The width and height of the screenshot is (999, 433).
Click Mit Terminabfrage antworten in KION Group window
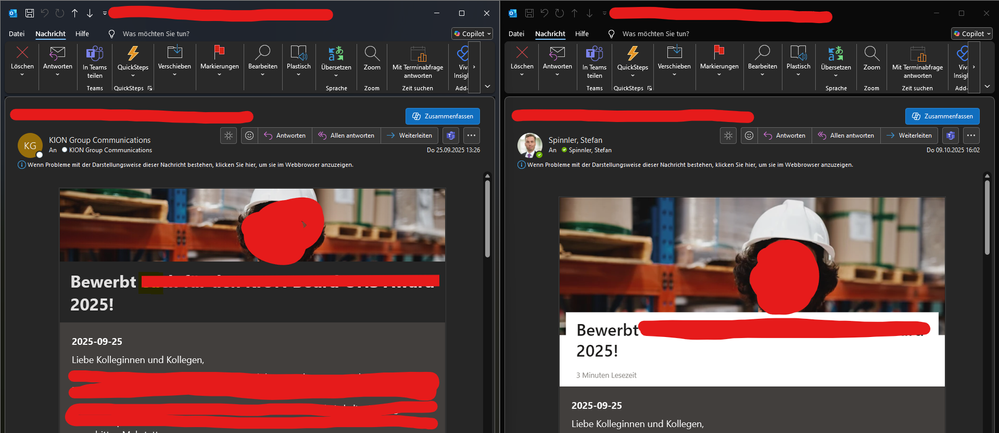[x=417, y=62]
